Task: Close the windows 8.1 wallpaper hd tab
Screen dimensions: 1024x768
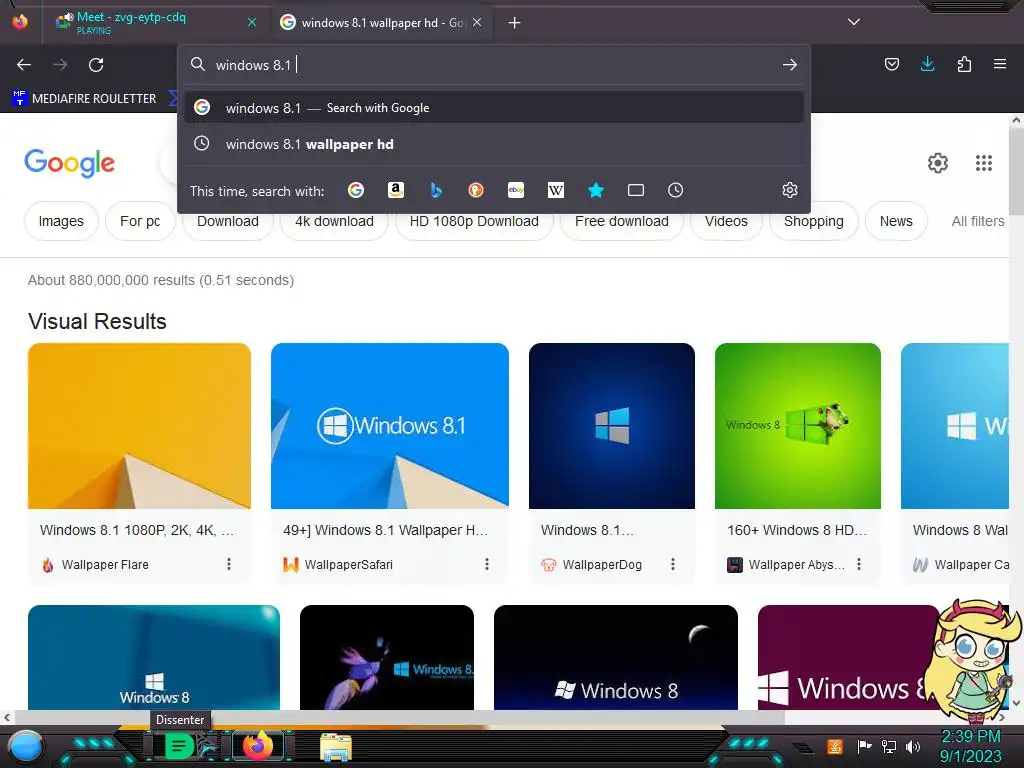Action: click(x=477, y=22)
